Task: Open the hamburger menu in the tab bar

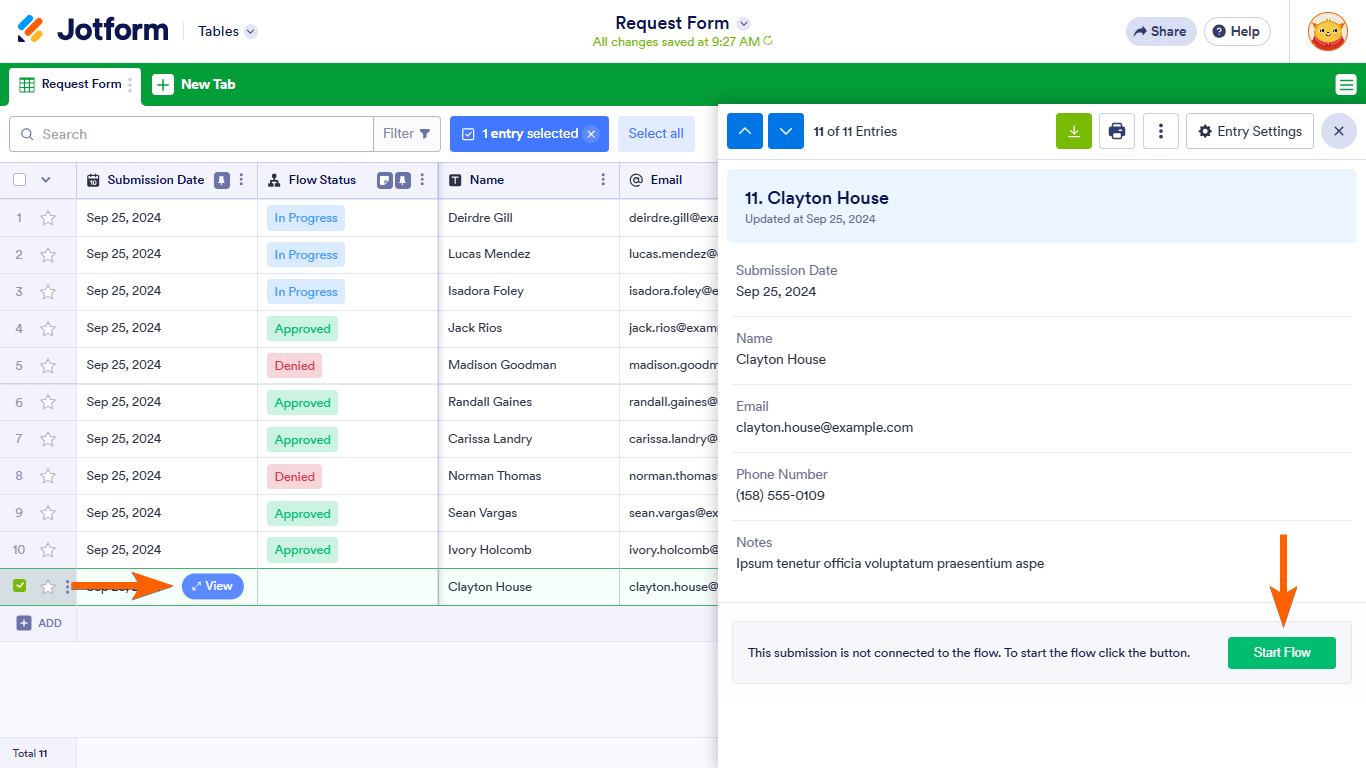Action: point(1346,85)
